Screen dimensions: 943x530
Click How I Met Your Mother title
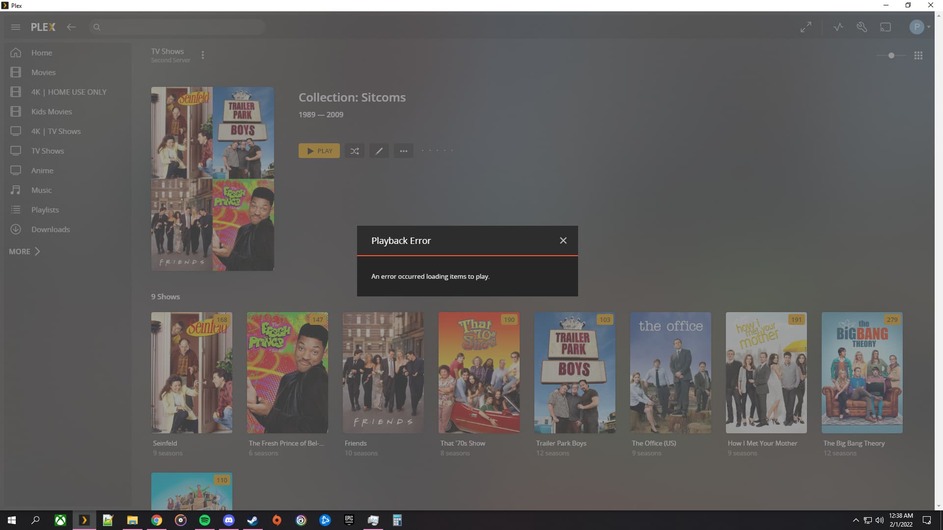coord(762,443)
